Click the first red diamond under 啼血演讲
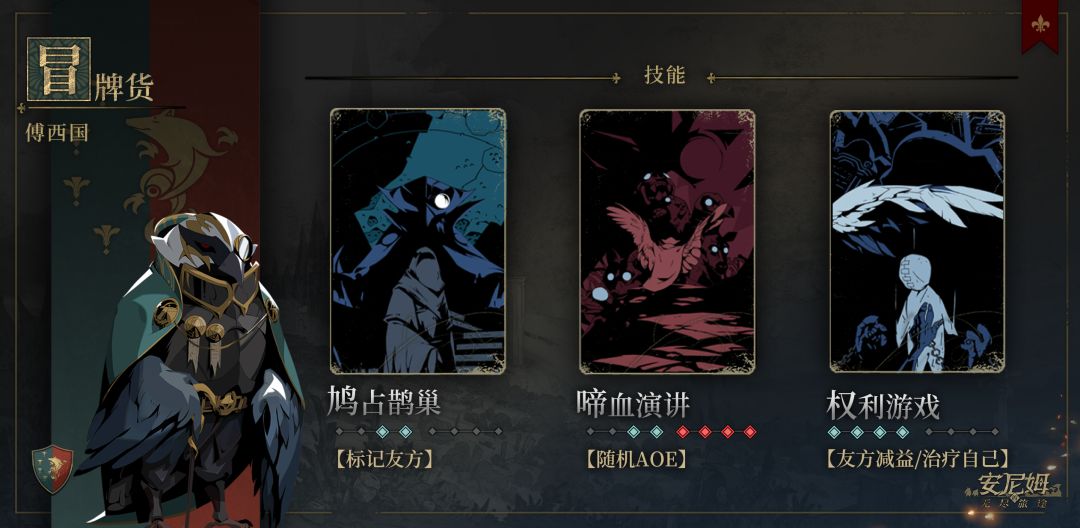The width and height of the screenshot is (1080, 528). (683, 432)
